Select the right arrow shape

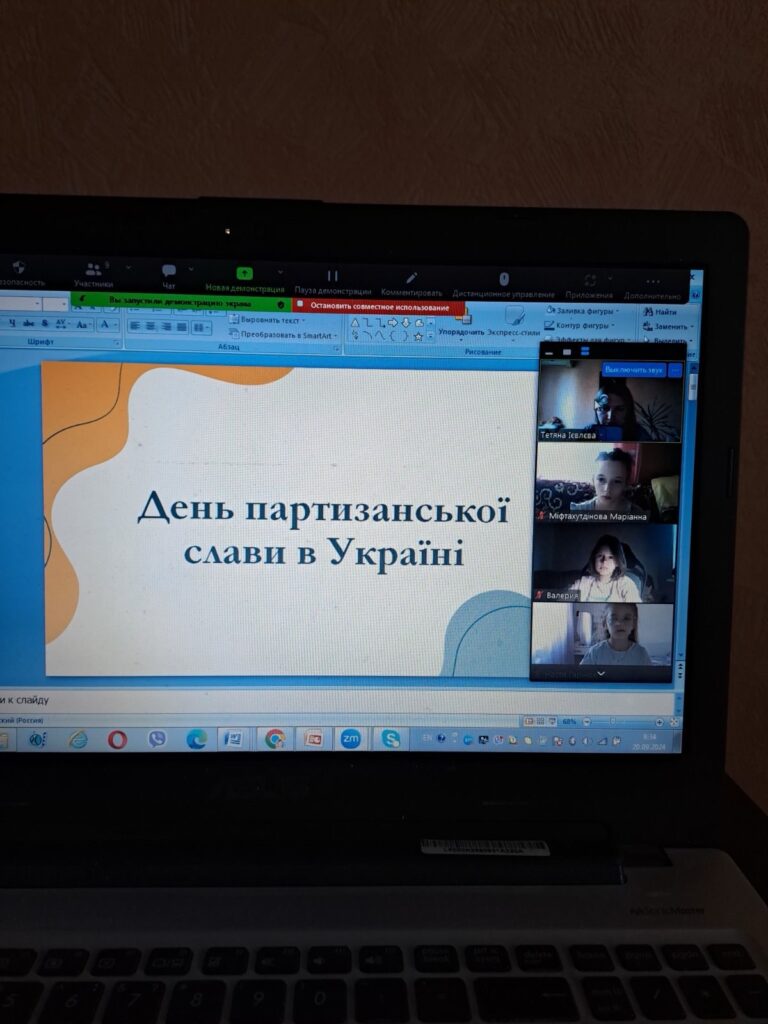pos(393,322)
